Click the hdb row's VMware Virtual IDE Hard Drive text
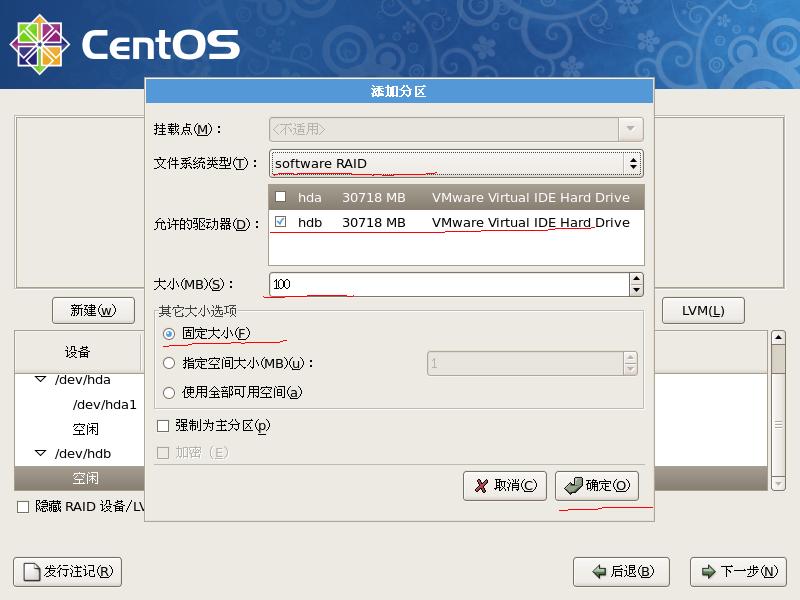Viewport: 800px width, 600px height. point(531,222)
